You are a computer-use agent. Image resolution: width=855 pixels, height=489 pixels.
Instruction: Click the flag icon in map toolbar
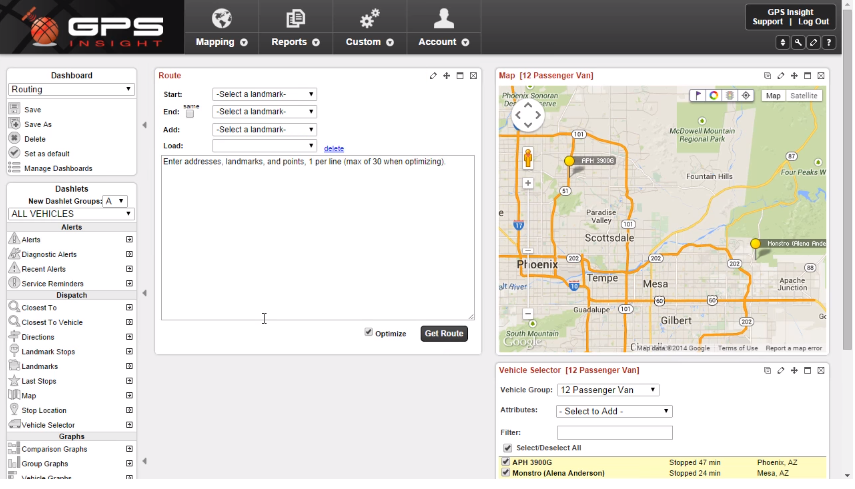699,95
